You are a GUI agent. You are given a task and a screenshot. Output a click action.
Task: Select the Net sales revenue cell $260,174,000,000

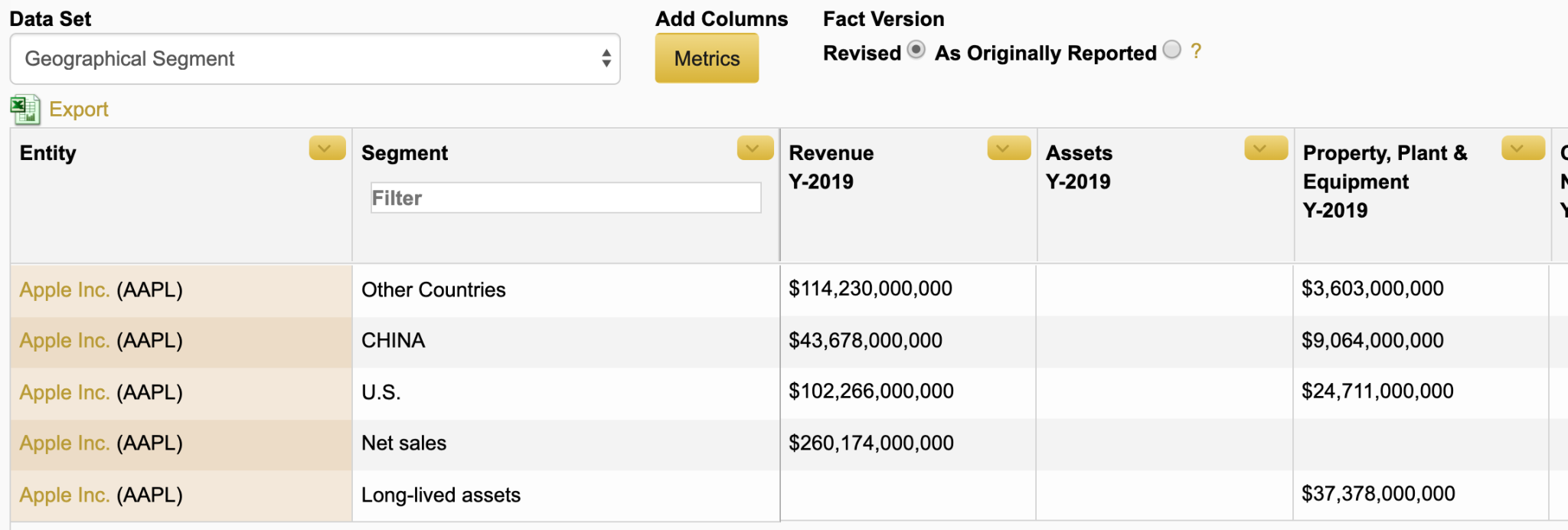point(871,443)
